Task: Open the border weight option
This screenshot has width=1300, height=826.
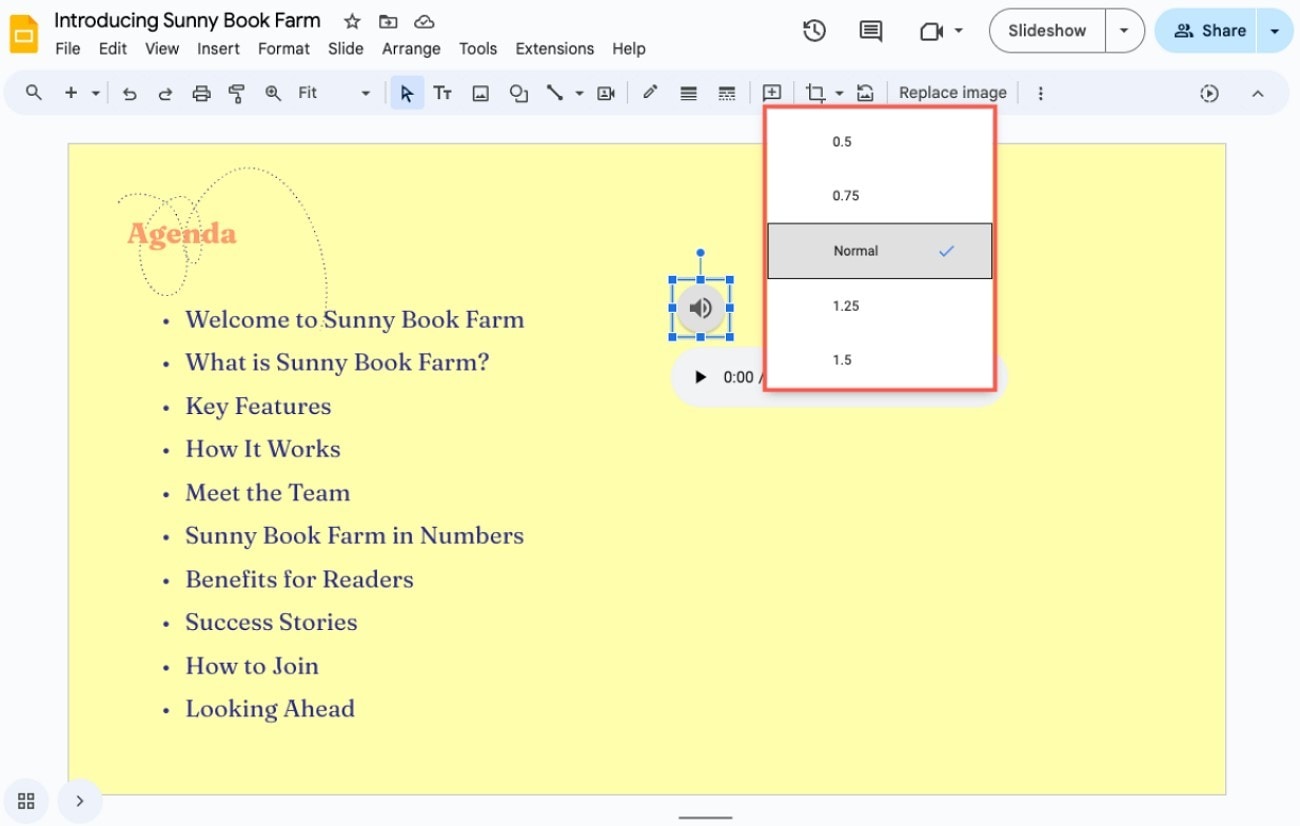Action: click(688, 93)
